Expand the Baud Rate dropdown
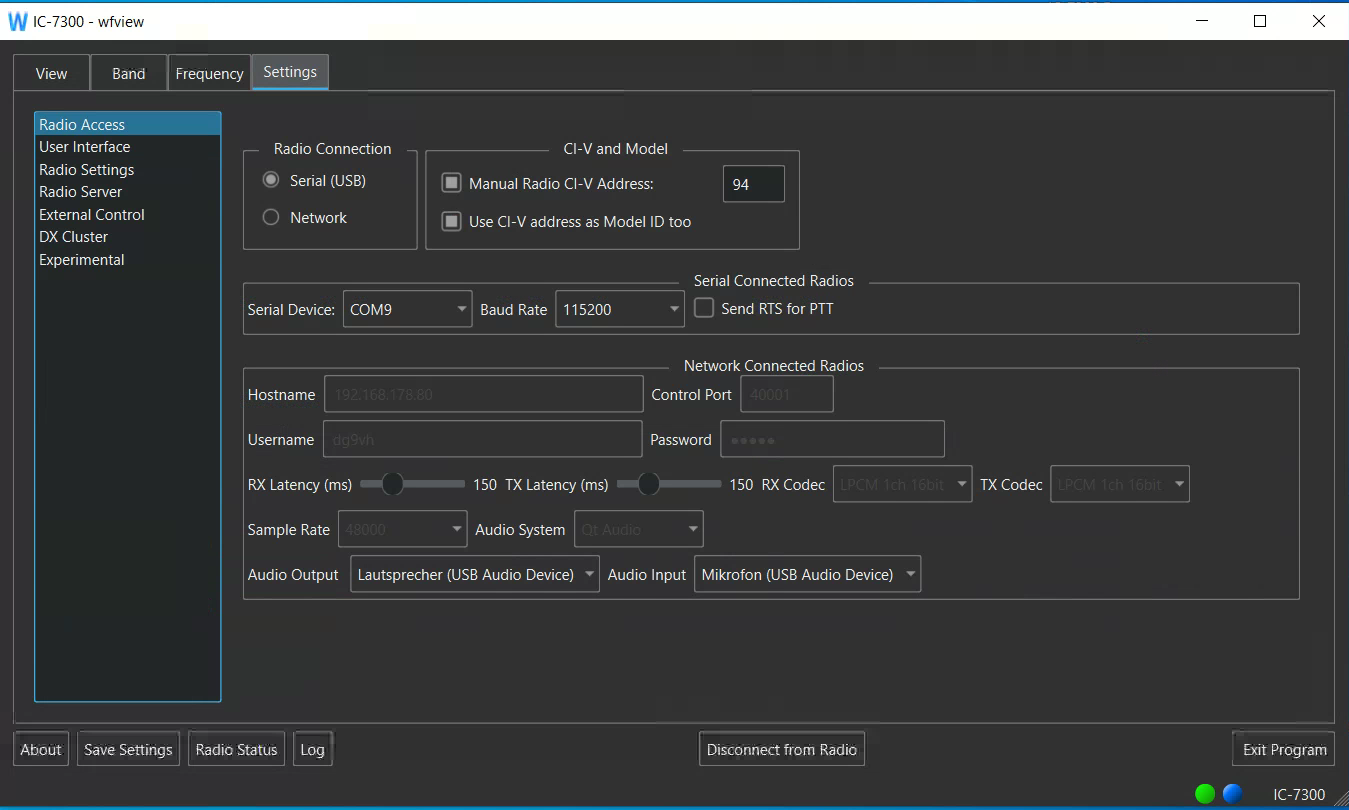 click(619, 310)
